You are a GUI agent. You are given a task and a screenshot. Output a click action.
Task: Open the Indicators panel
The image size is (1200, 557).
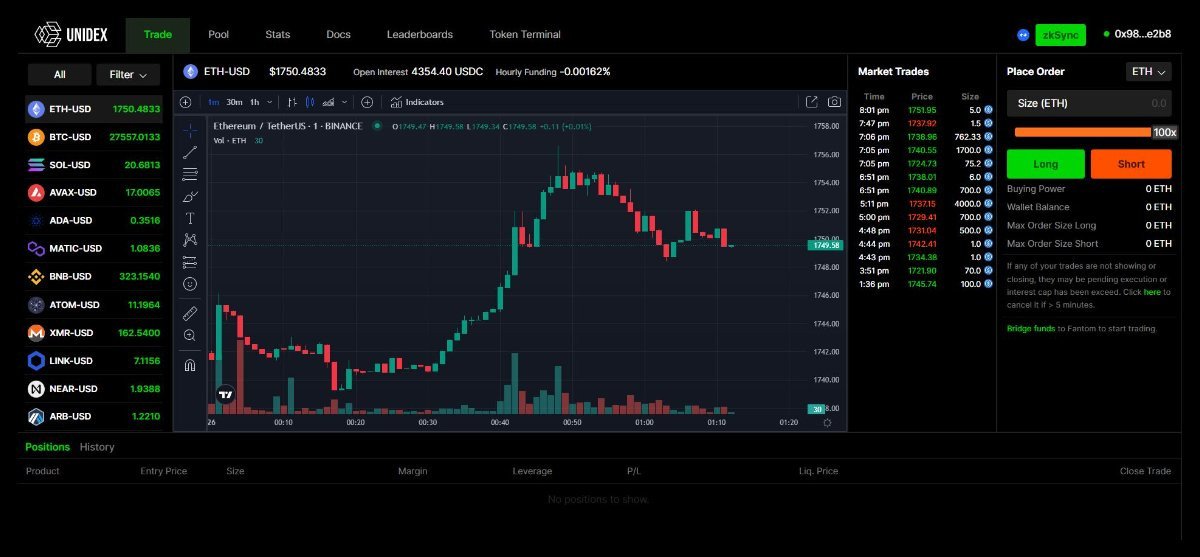(417, 102)
